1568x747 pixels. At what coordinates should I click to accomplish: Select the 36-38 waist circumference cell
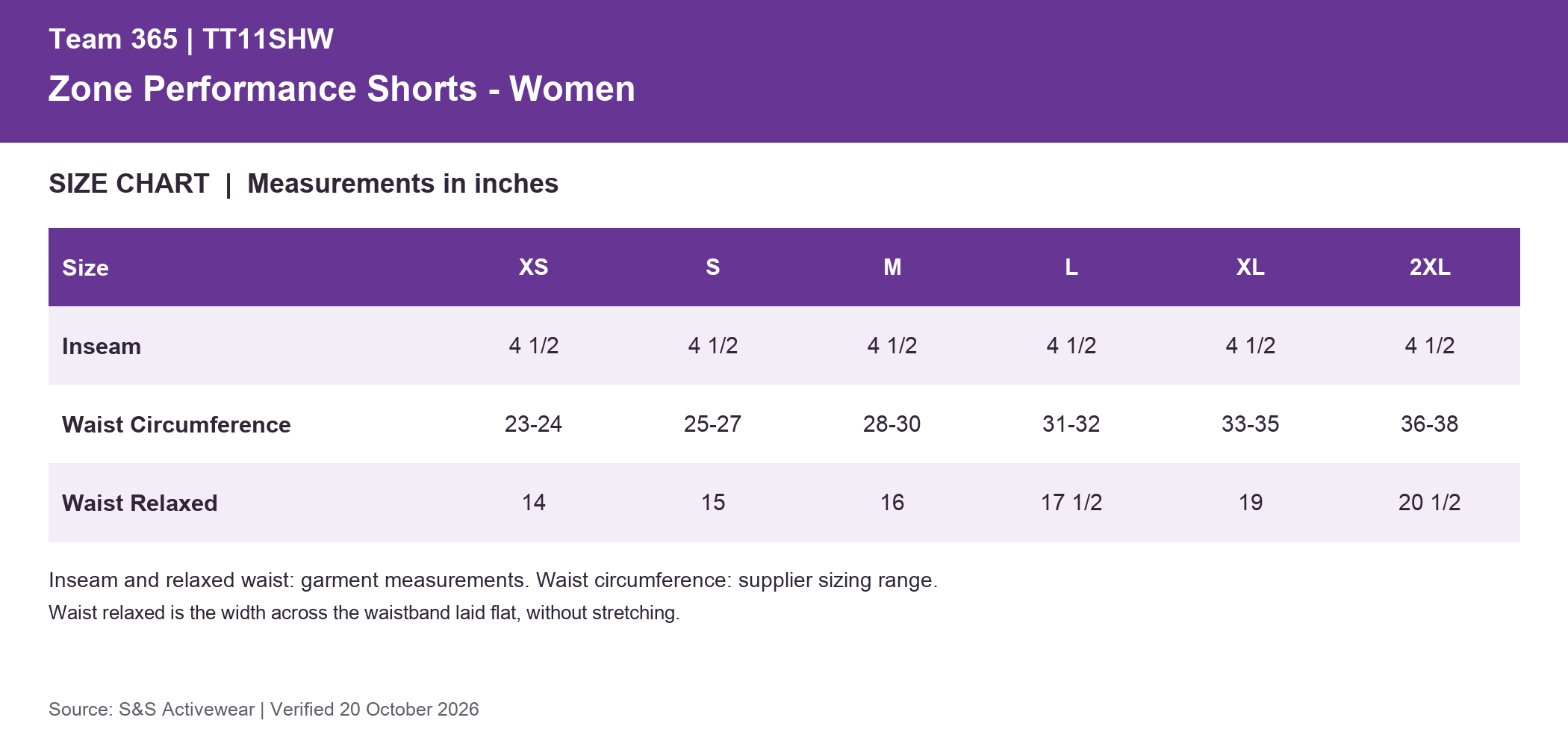(1429, 424)
